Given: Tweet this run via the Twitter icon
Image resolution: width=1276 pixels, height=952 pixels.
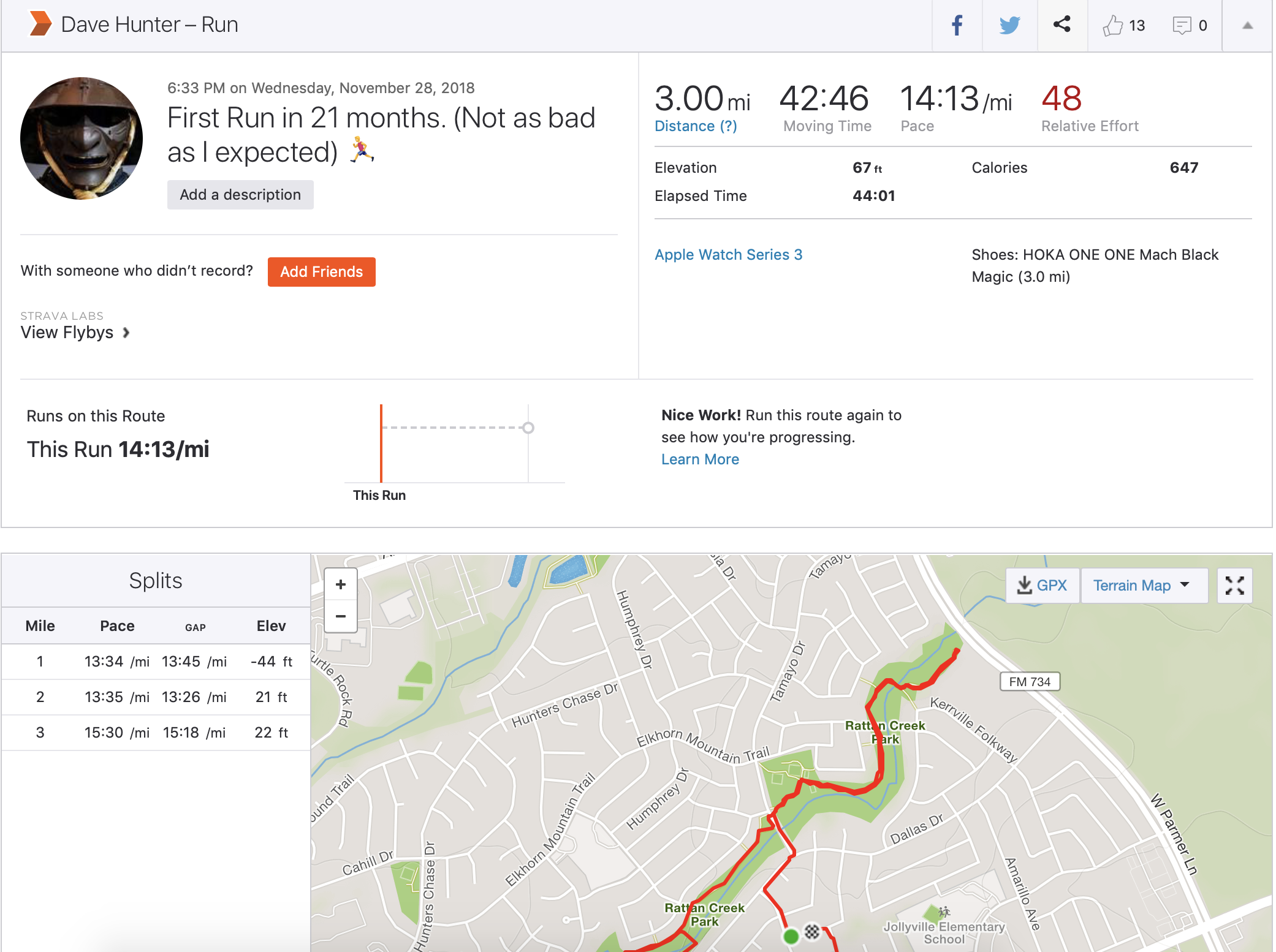Looking at the screenshot, I should 1009,25.
